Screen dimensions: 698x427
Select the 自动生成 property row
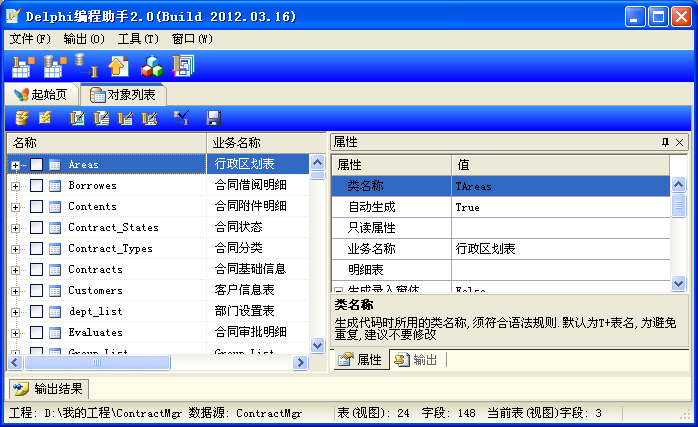501,207
